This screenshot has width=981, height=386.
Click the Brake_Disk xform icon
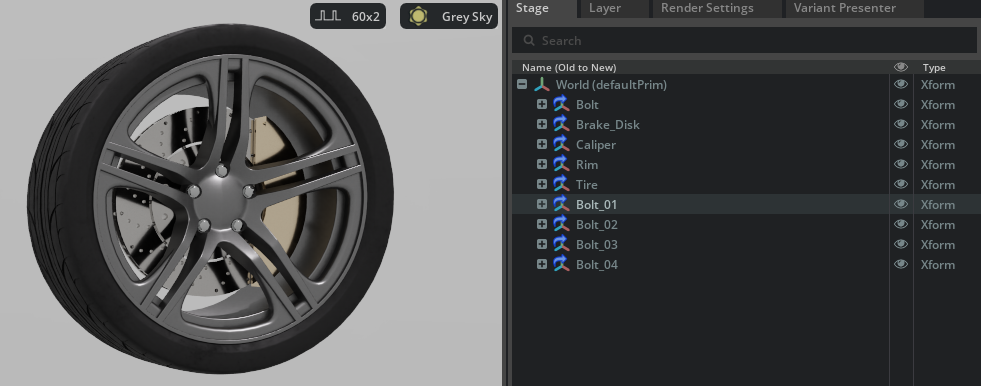pos(561,124)
